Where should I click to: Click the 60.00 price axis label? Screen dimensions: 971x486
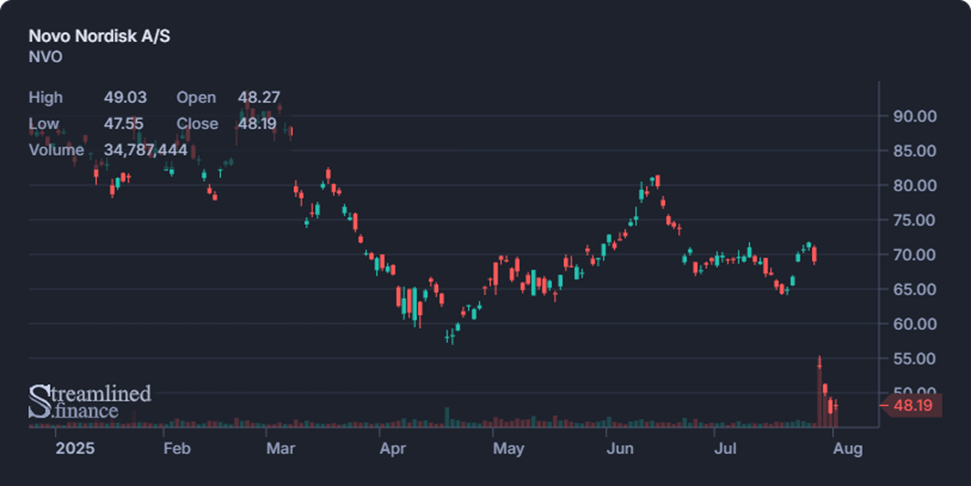(x=914, y=324)
